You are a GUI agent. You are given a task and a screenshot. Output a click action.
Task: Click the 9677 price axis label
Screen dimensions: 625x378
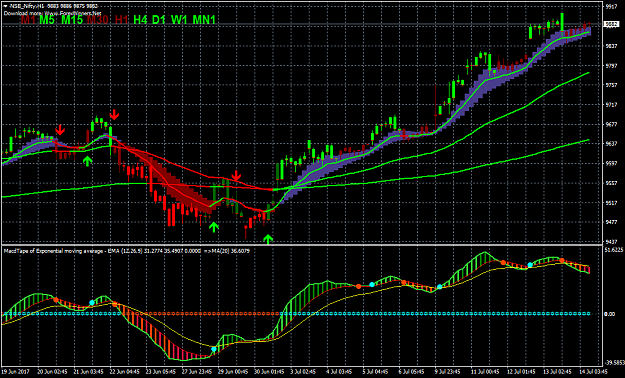(x=611, y=124)
